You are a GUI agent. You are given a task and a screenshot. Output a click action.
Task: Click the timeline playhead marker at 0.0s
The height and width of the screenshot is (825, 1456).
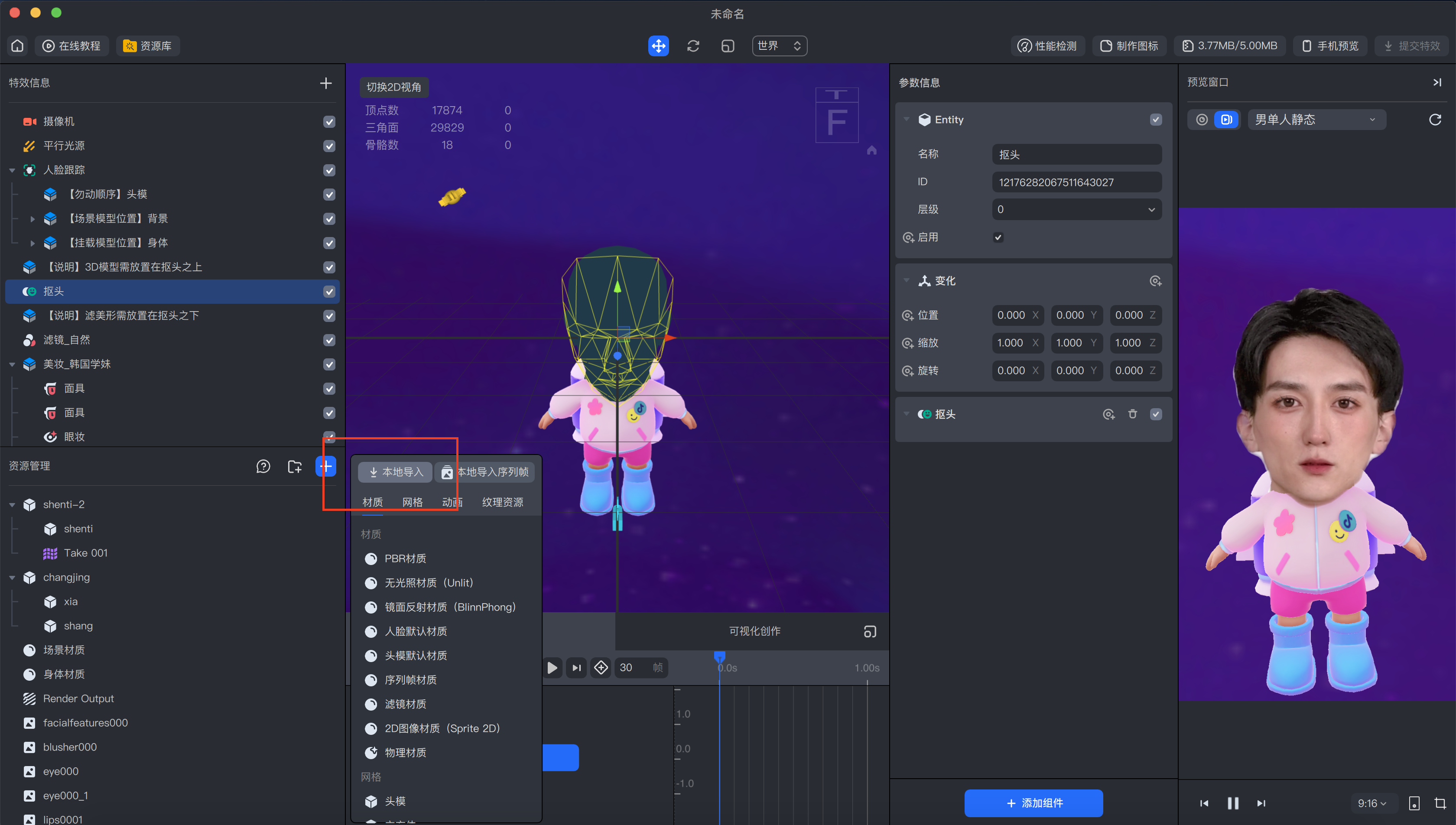(x=719, y=657)
